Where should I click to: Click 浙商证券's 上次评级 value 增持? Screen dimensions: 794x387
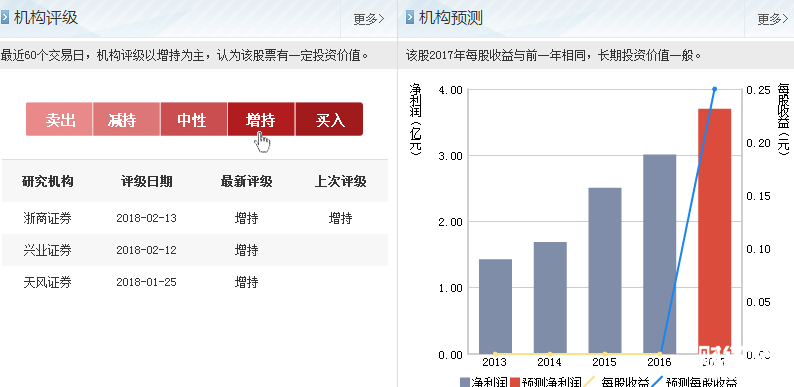340,218
